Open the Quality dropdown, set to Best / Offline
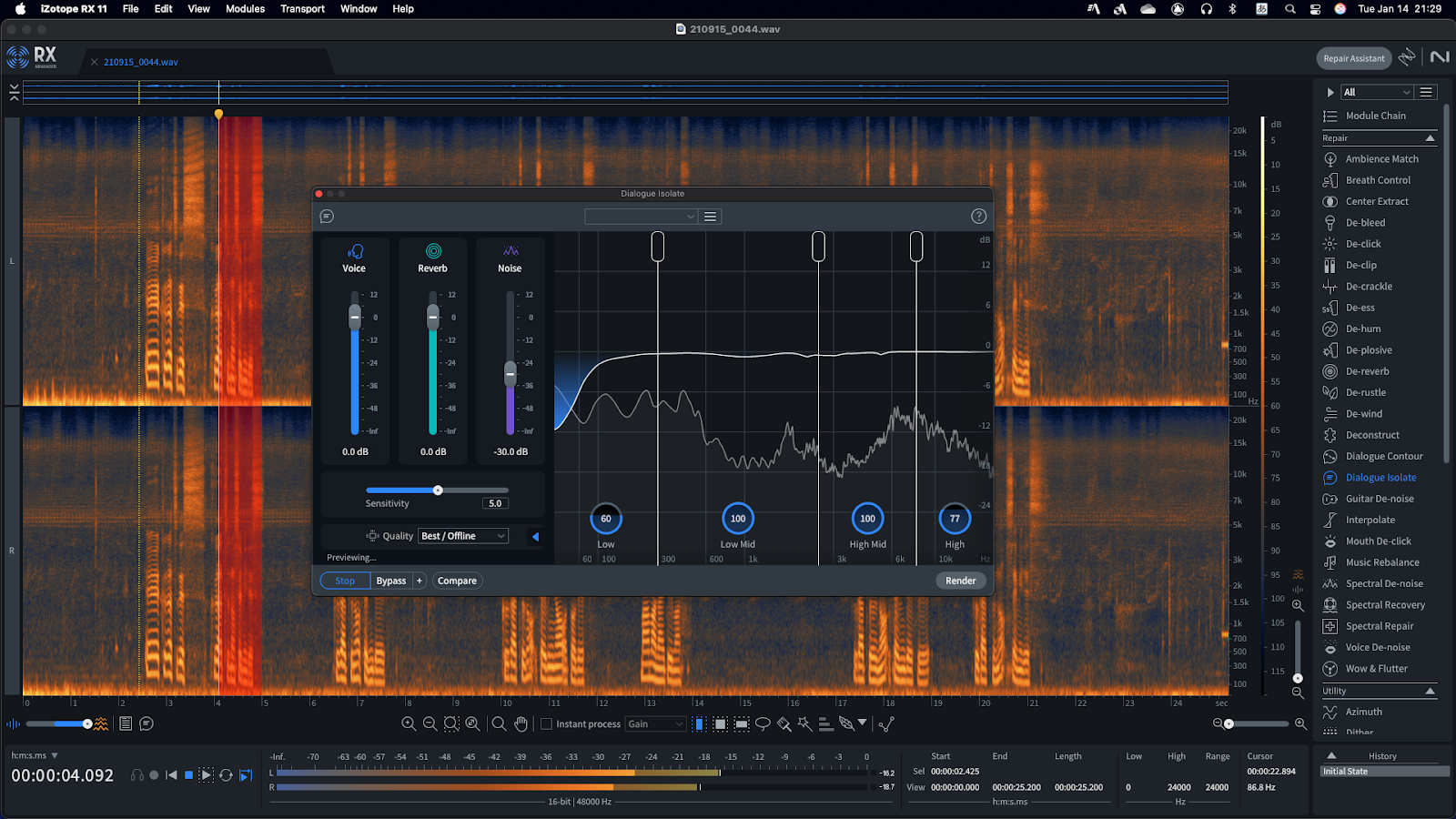 pyautogui.click(x=463, y=536)
